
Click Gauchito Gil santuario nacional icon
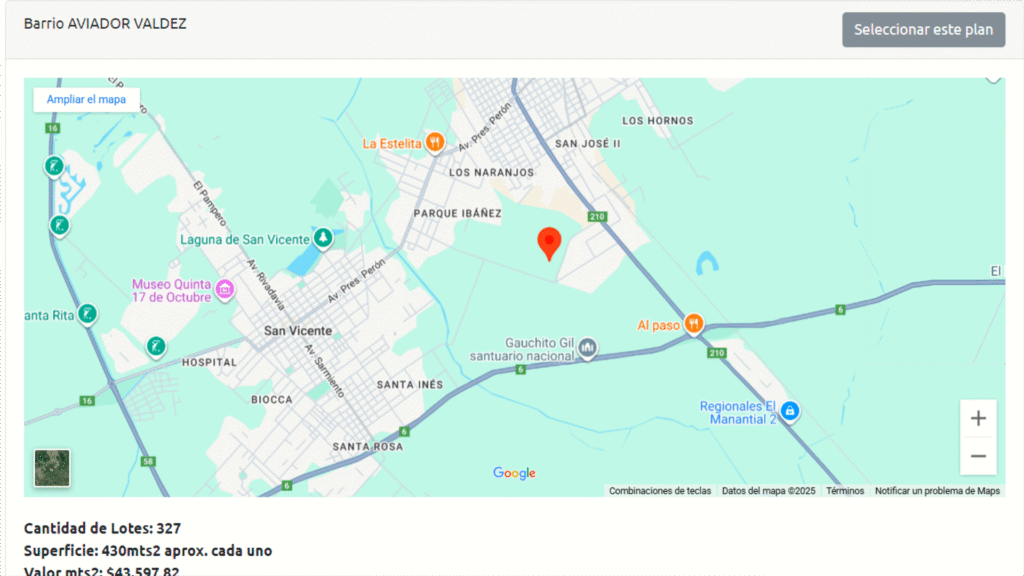[588, 348]
